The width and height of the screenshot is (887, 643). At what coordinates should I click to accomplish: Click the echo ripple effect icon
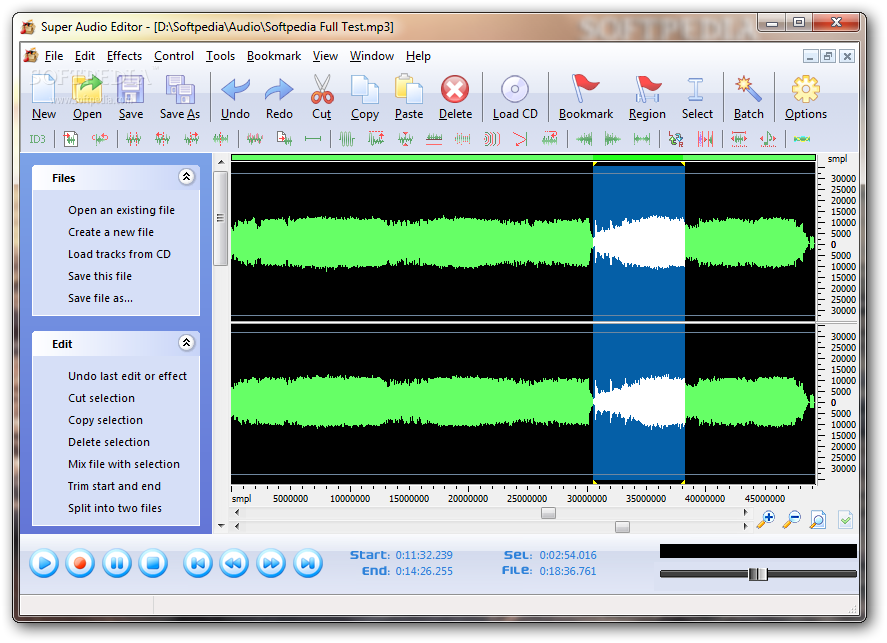492,139
